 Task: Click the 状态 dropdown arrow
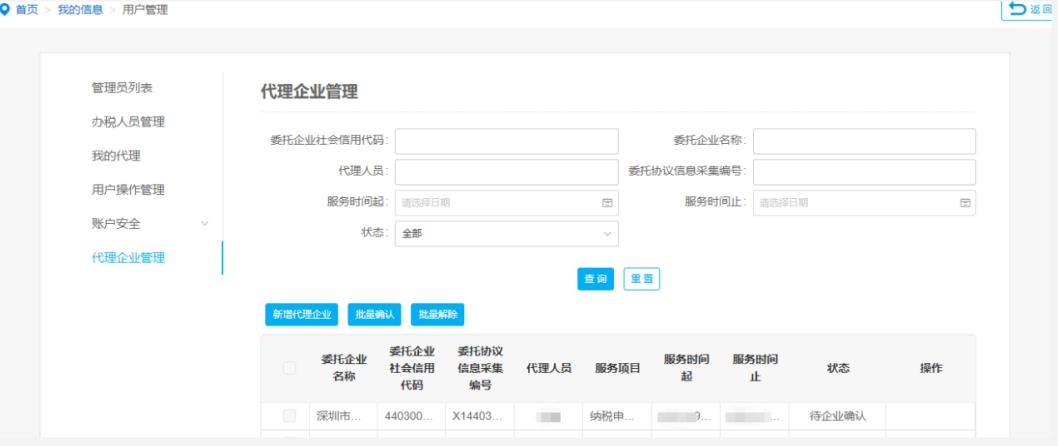606,233
